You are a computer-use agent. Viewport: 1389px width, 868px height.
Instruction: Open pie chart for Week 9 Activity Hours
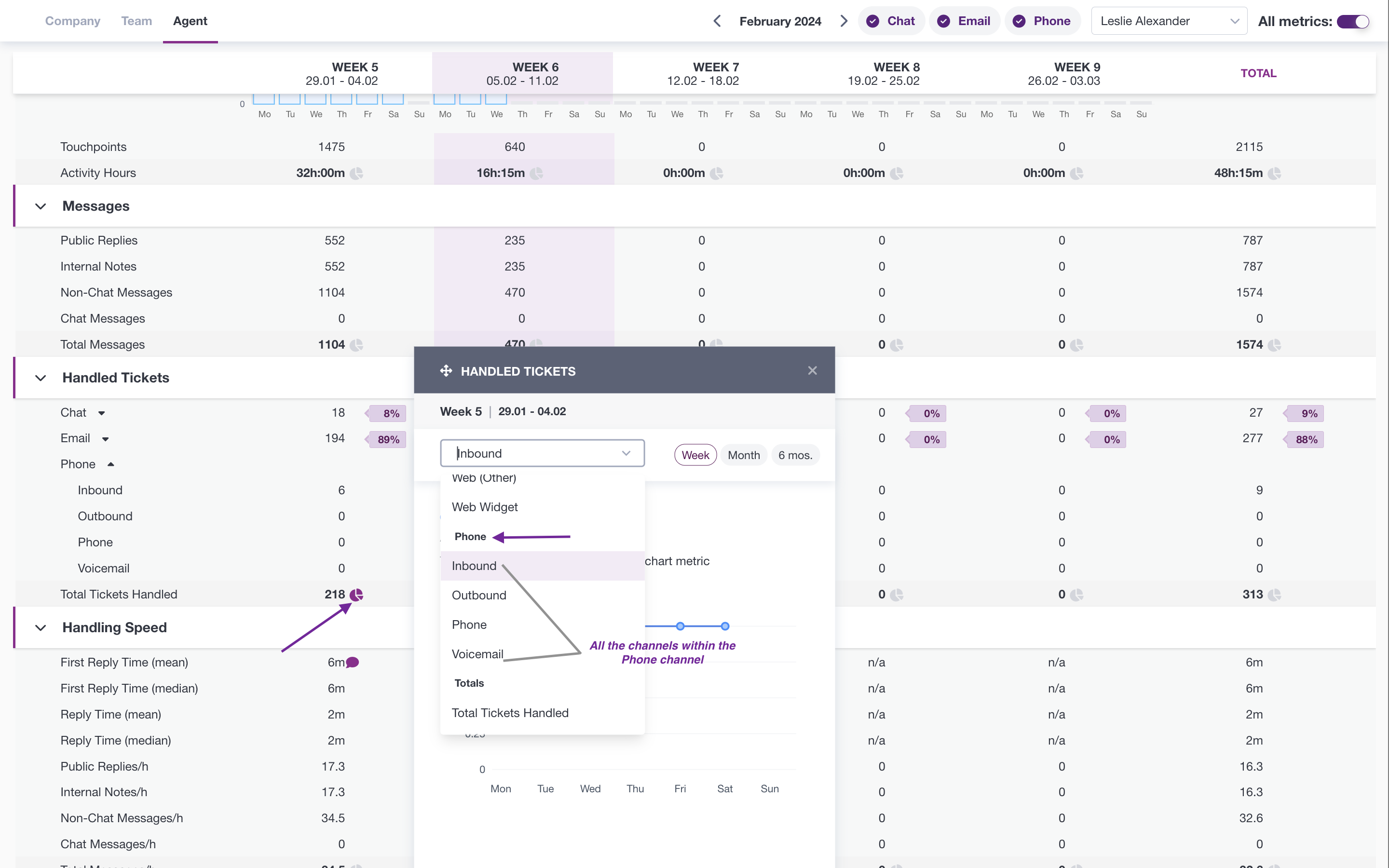click(1077, 174)
